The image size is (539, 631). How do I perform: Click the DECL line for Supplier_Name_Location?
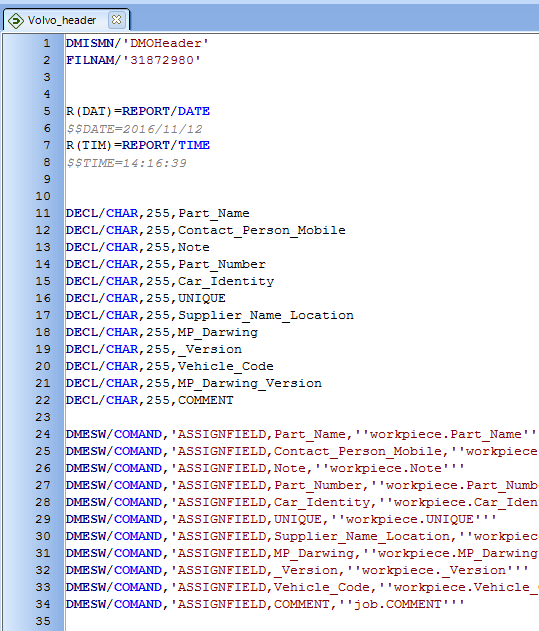(x=210, y=315)
